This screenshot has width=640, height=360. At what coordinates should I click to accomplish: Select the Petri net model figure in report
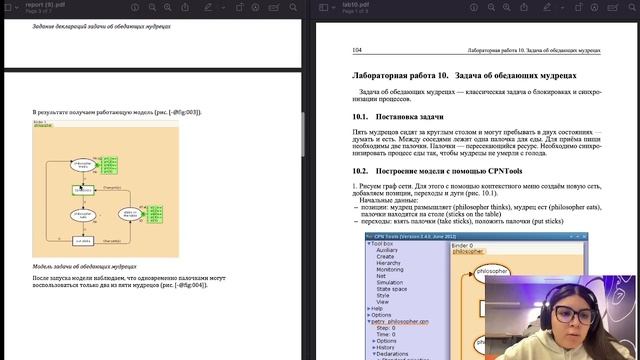106,189
